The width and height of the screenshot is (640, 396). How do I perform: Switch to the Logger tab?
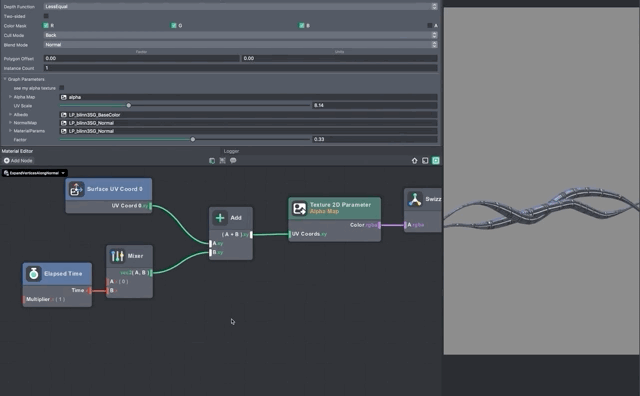pyautogui.click(x=231, y=151)
